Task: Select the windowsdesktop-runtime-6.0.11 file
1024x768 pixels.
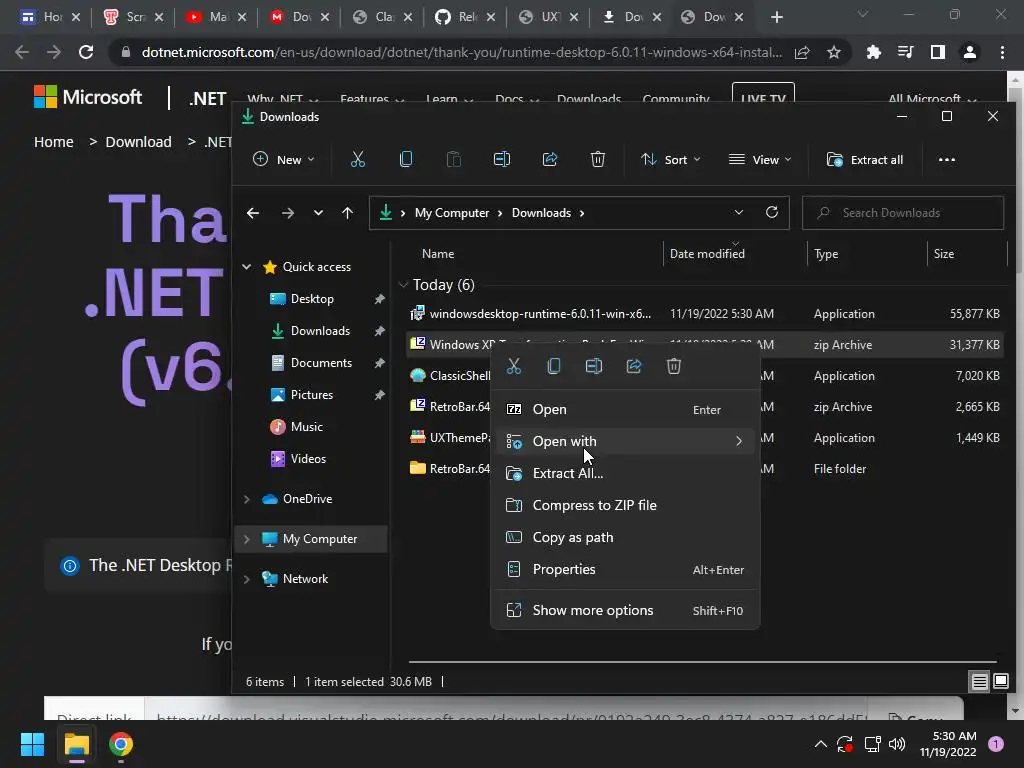Action: tap(705, 314)
